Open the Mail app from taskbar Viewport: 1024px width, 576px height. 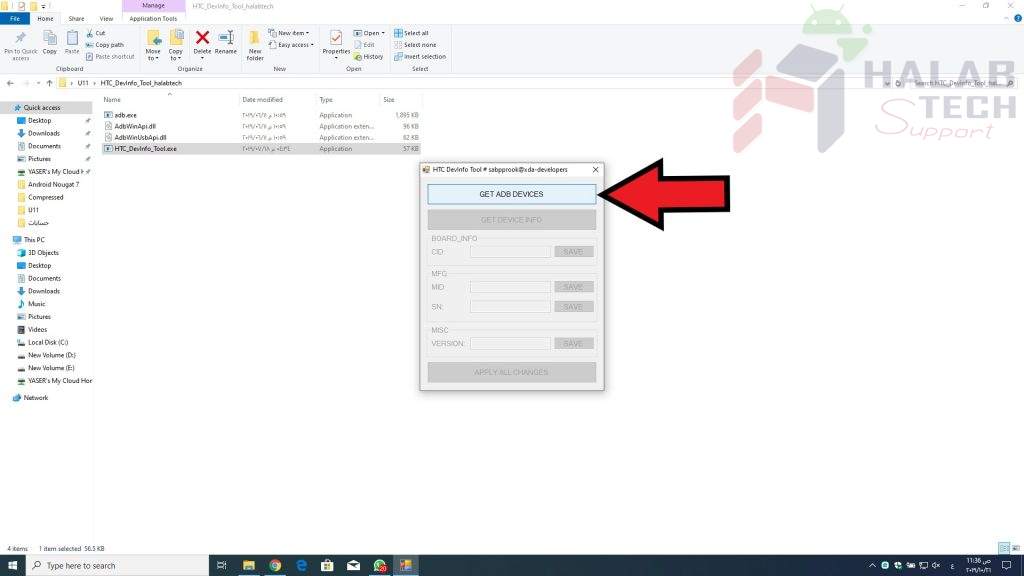click(353, 566)
